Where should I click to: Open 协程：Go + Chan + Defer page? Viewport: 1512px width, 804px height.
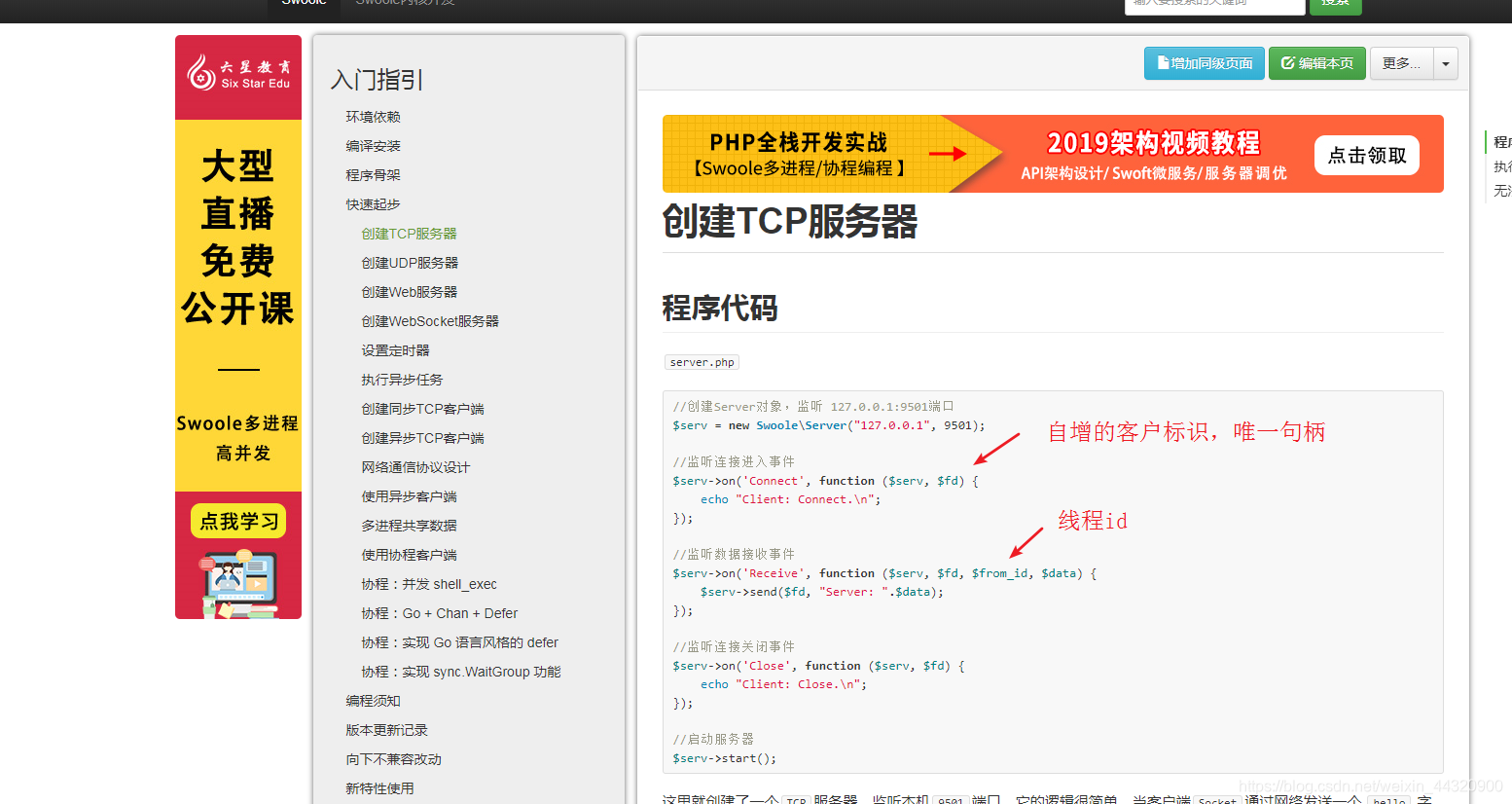(439, 613)
